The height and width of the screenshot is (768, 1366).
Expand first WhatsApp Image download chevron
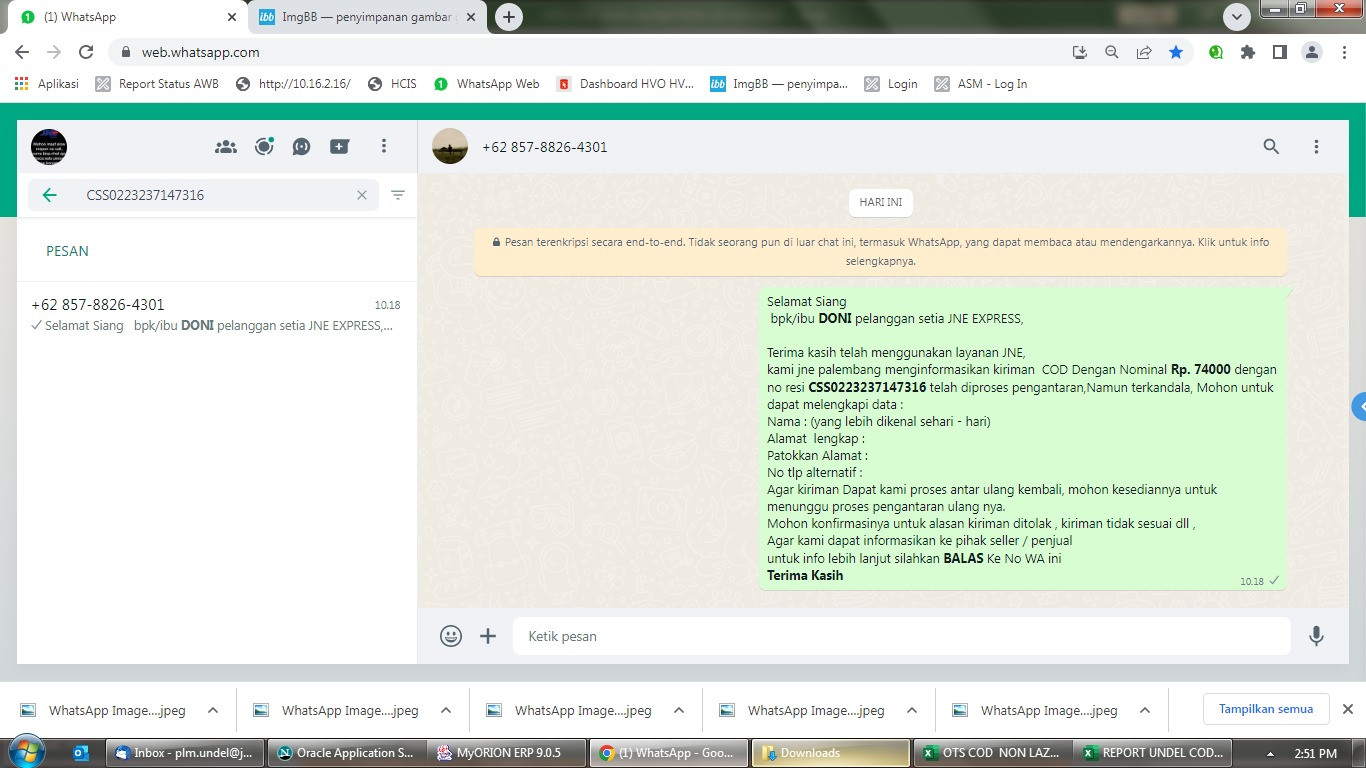212,710
